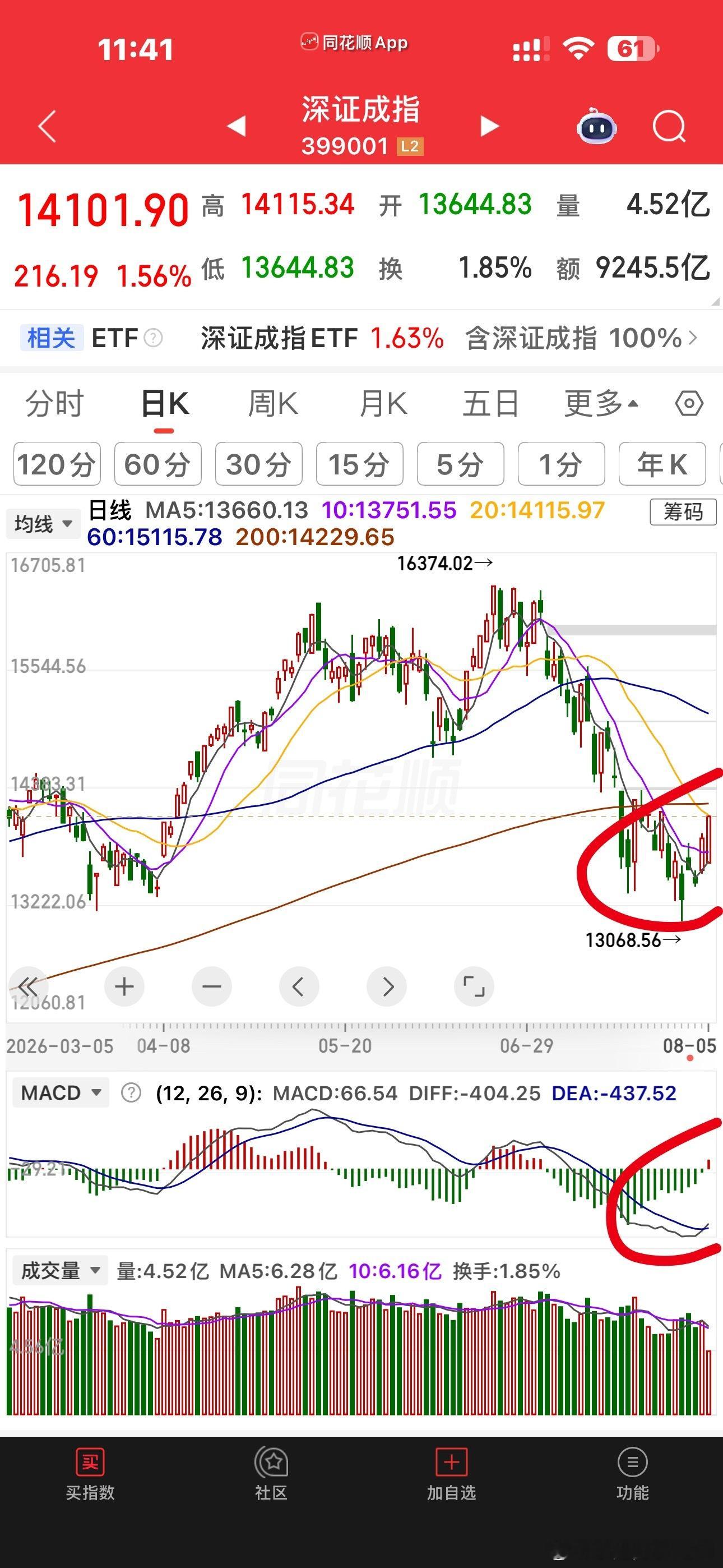The width and height of the screenshot is (723, 1568).
Task: Tap the 额 9245.5亿 turnover value
Action: 633,268
